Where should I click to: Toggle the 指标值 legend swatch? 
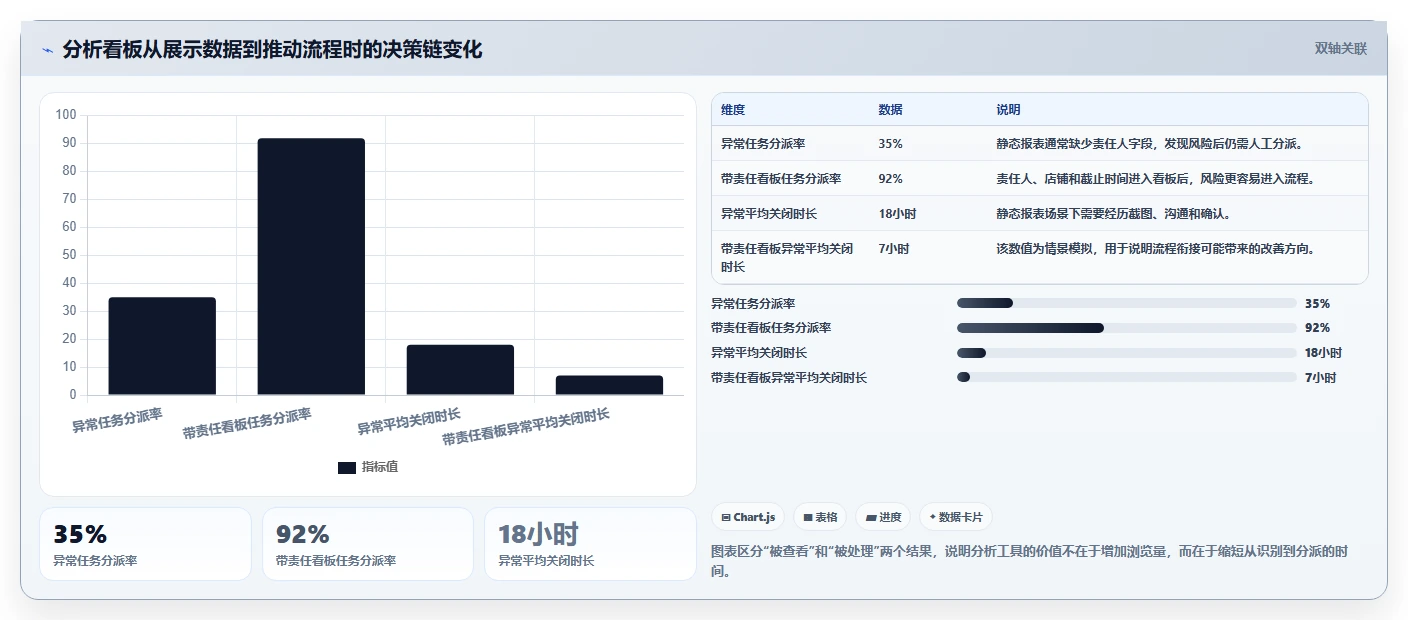pyautogui.click(x=347, y=467)
